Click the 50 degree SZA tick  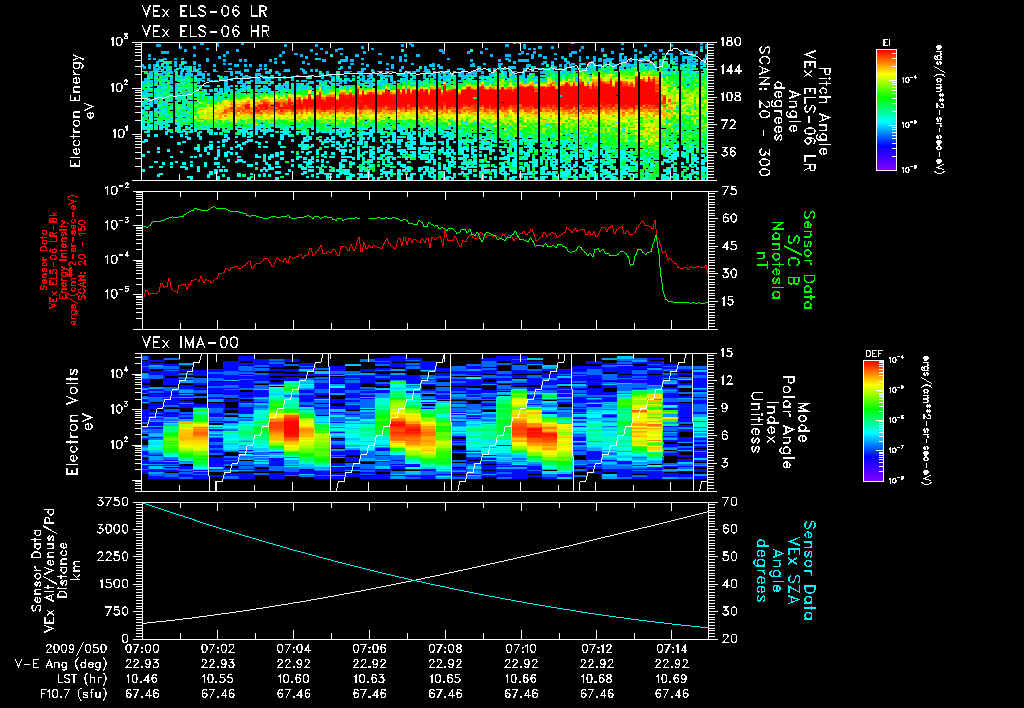point(729,556)
